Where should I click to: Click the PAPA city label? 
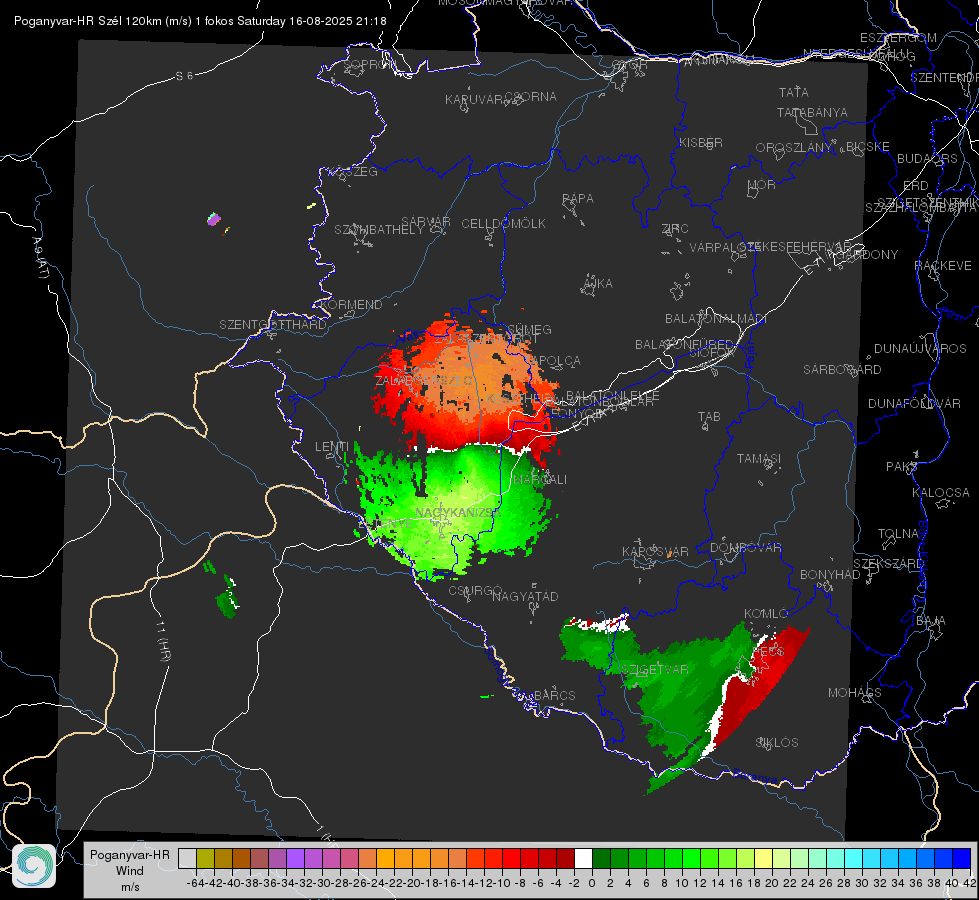click(x=578, y=198)
